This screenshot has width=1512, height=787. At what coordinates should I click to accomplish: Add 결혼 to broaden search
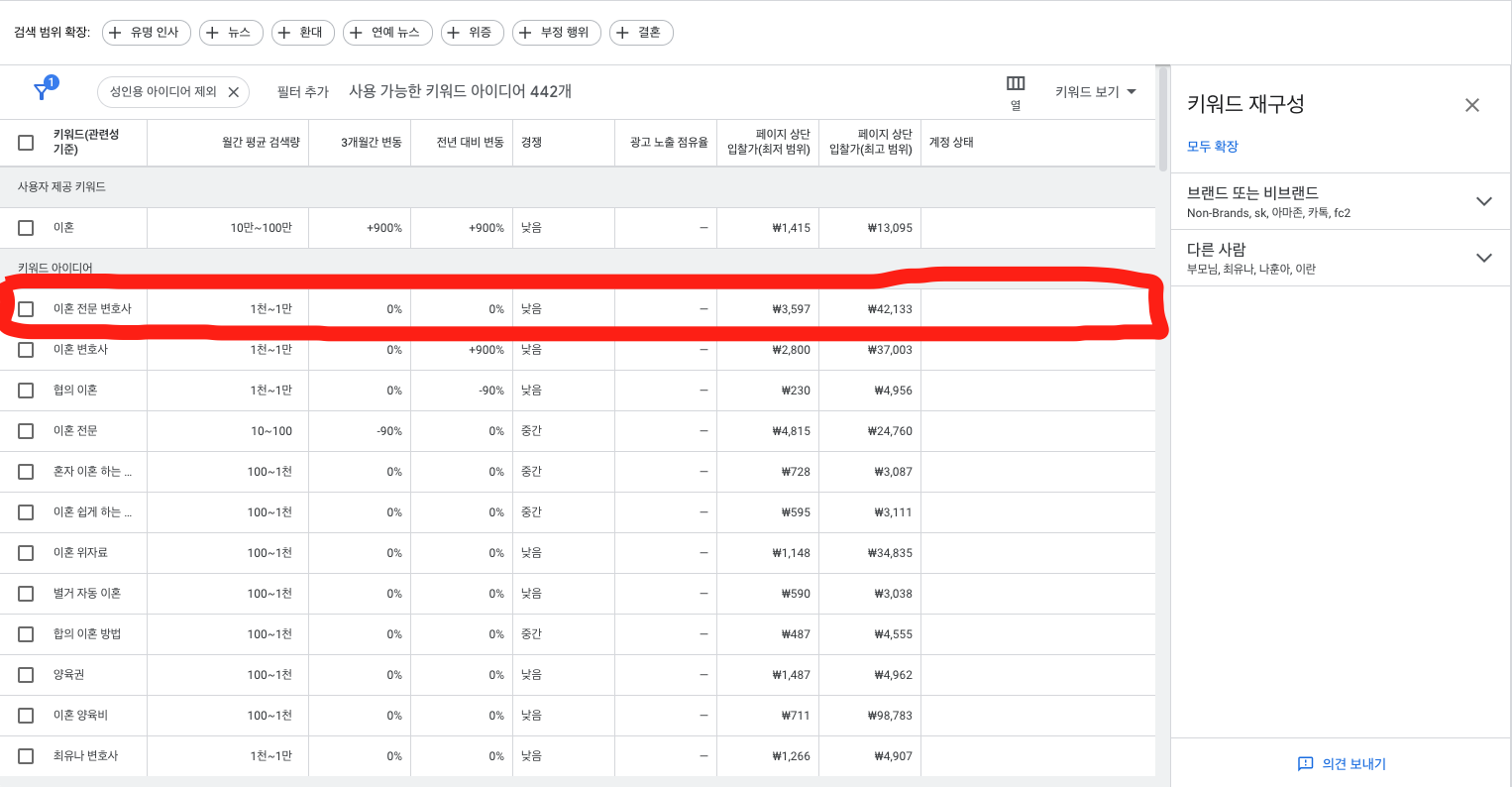coord(641,33)
